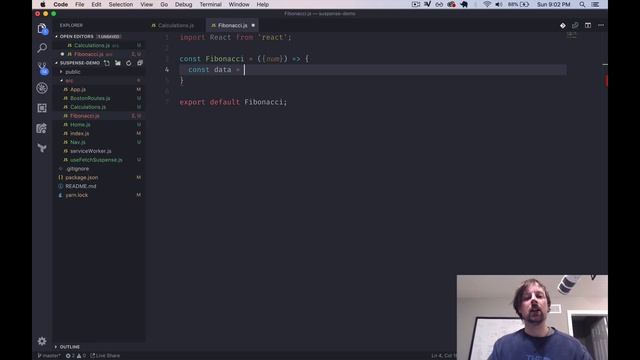Open the Apple menu
This screenshot has width=640, height=360.
pos(43,4)
